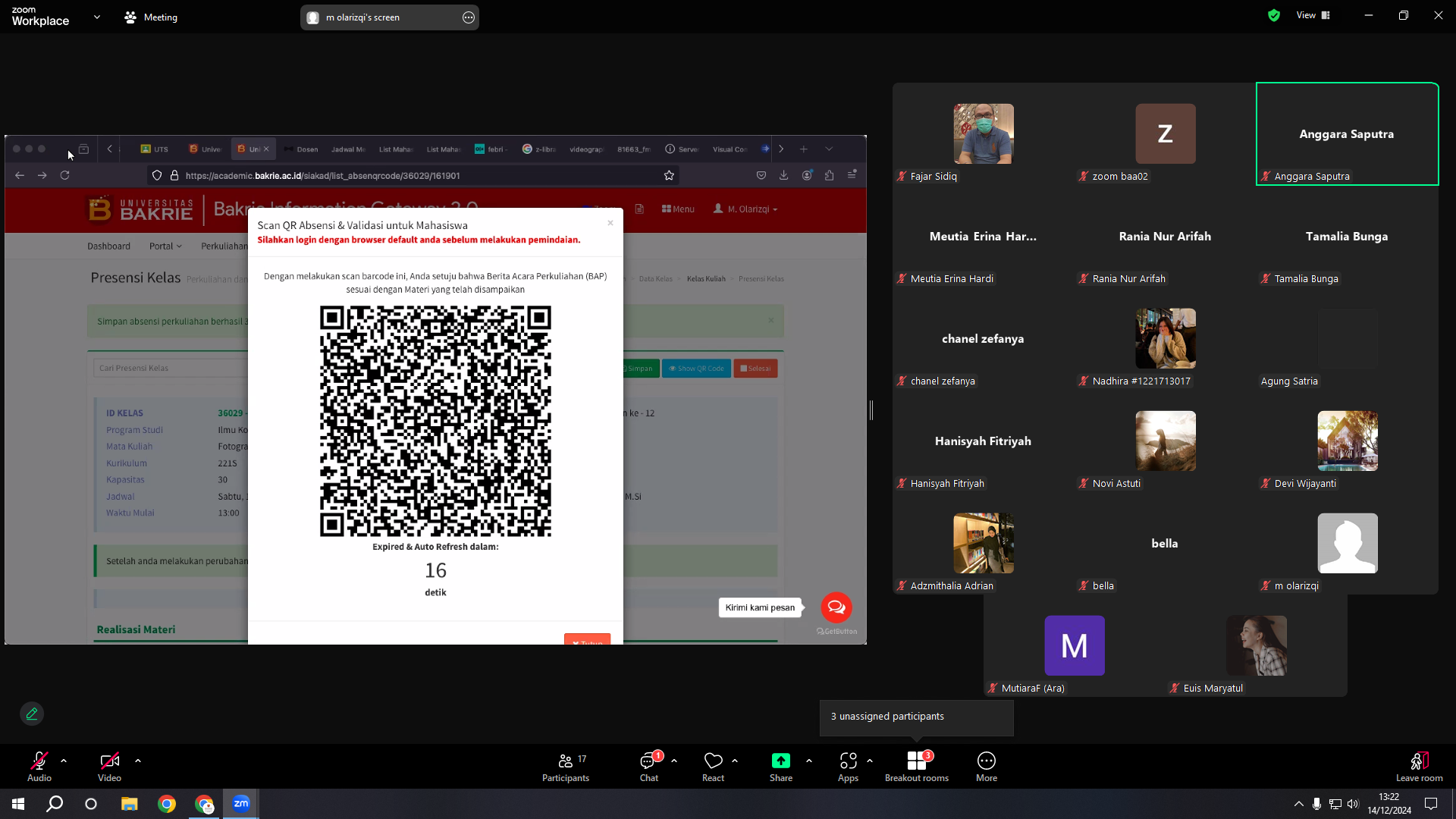
Task: Select Nadhira's participant photo tile
Action: point(1166,338)
